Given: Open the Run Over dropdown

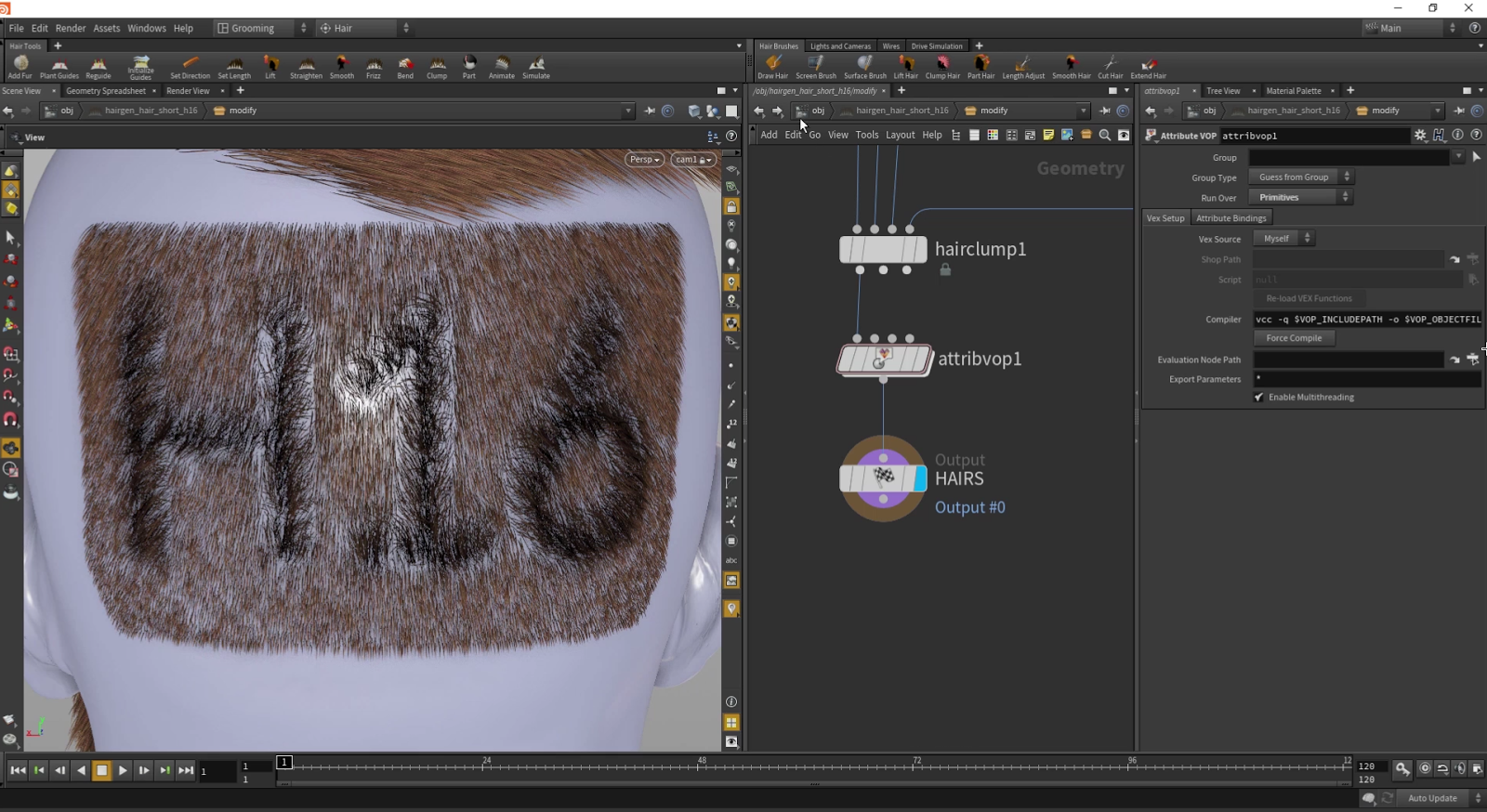Looking at the screenshot, I should coord(1300,198).
